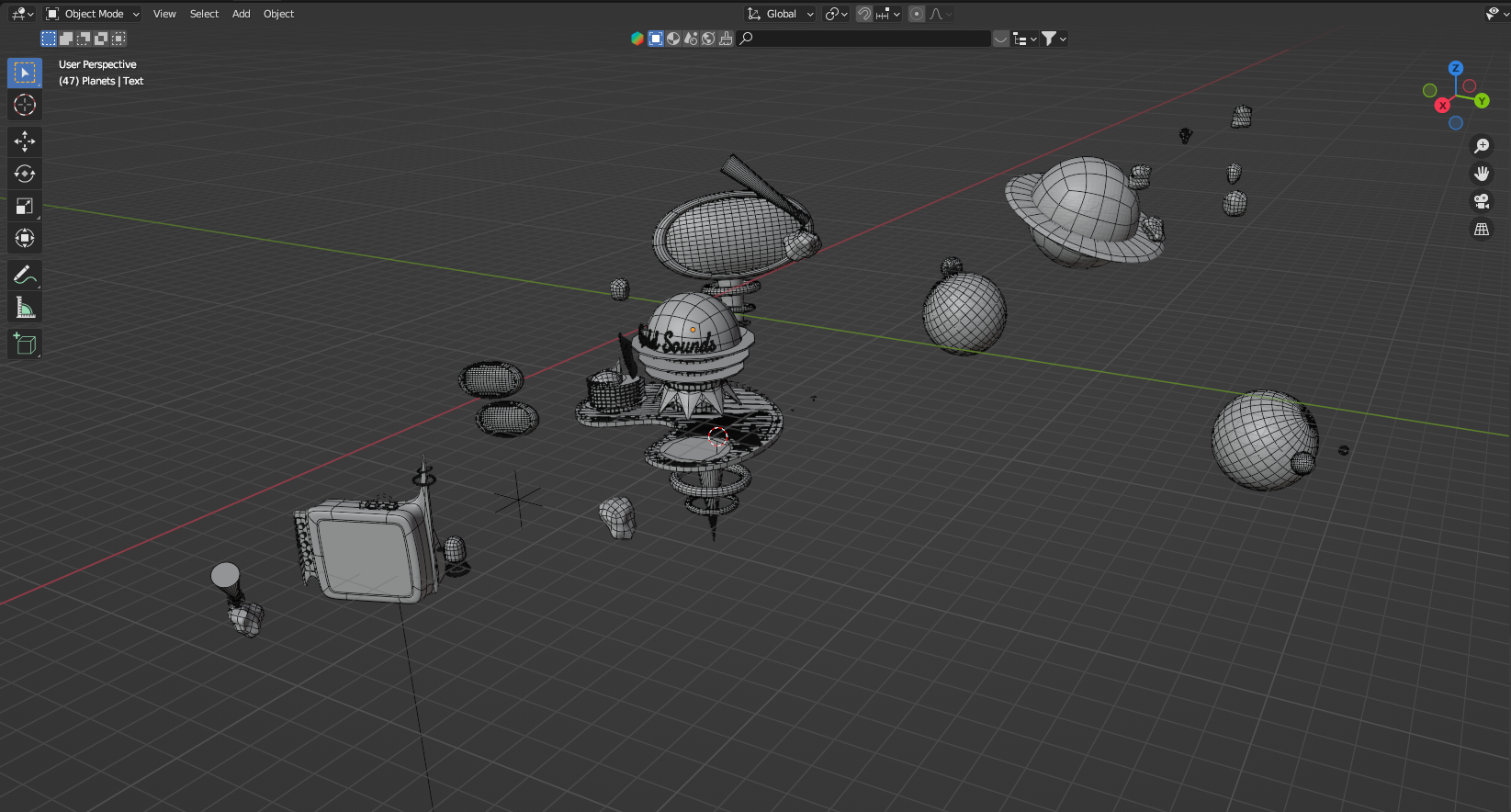Open the Object Mode dropdown
Image resolution: width=1511 pixels, height=812 pixels.
(93, 14)
